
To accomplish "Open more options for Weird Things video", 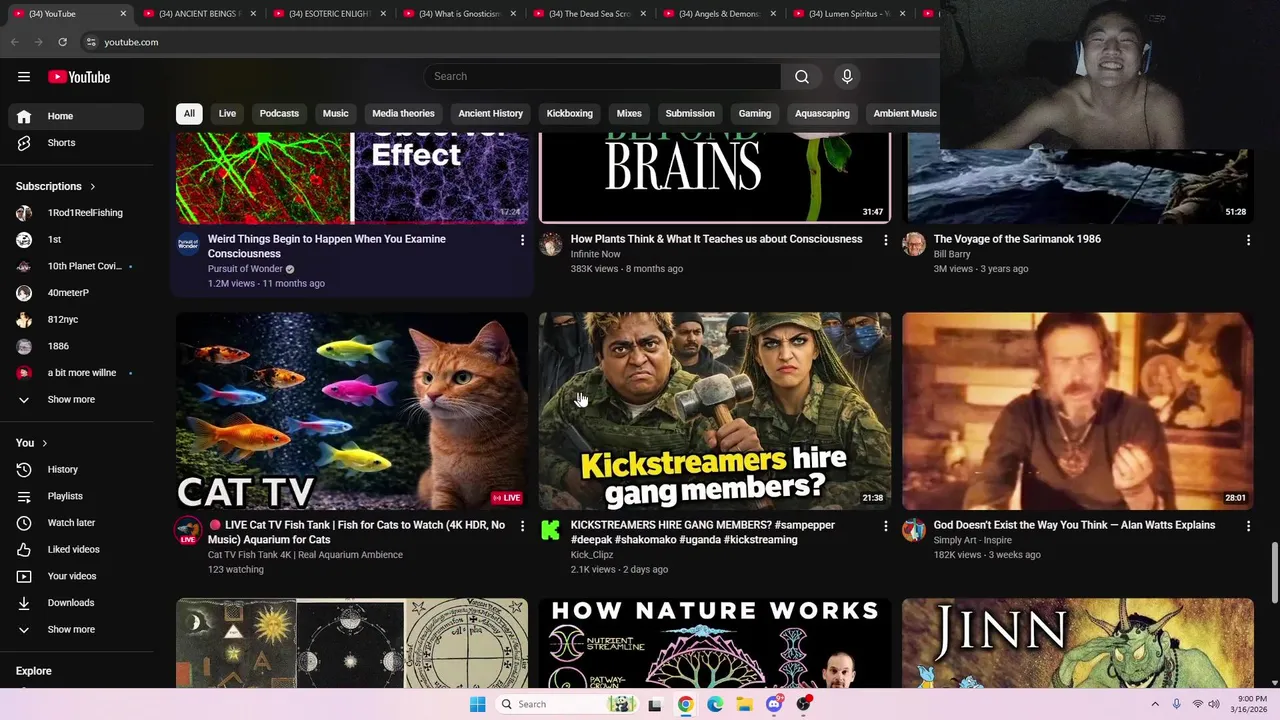I will (x=522, y=240).
